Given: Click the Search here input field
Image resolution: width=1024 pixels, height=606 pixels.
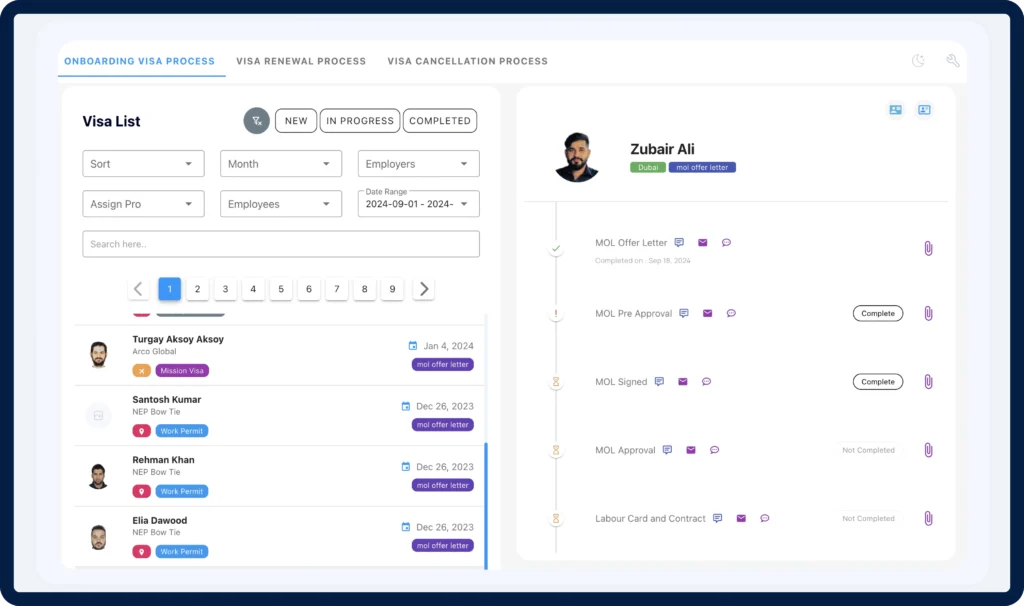Looking at the screenshot, I should click(280, 244).
